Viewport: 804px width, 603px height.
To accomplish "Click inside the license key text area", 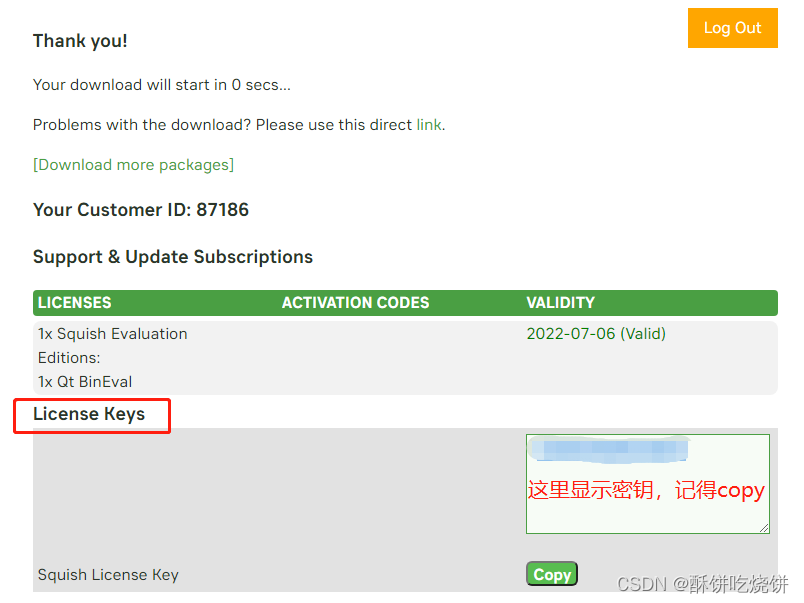I will [648, 484].
